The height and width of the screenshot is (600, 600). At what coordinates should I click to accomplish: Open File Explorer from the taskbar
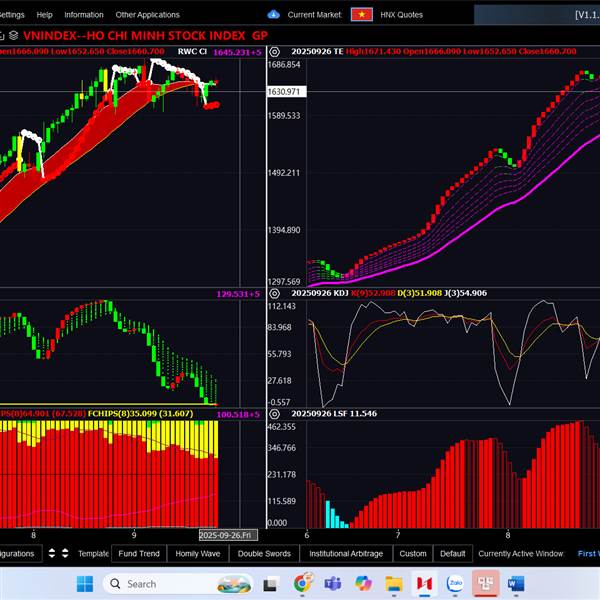(394, 583)
